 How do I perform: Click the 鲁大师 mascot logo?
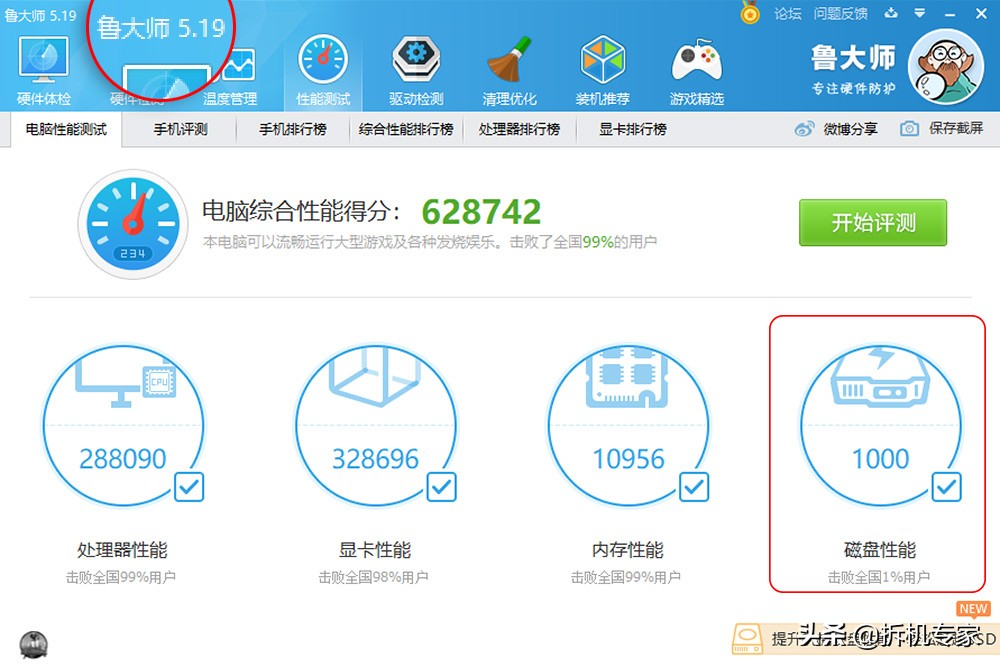click(946, 68)
